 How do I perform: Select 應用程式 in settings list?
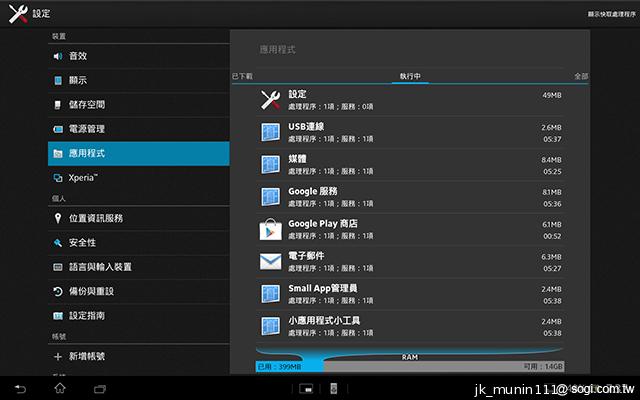click(x=139, y=153)
